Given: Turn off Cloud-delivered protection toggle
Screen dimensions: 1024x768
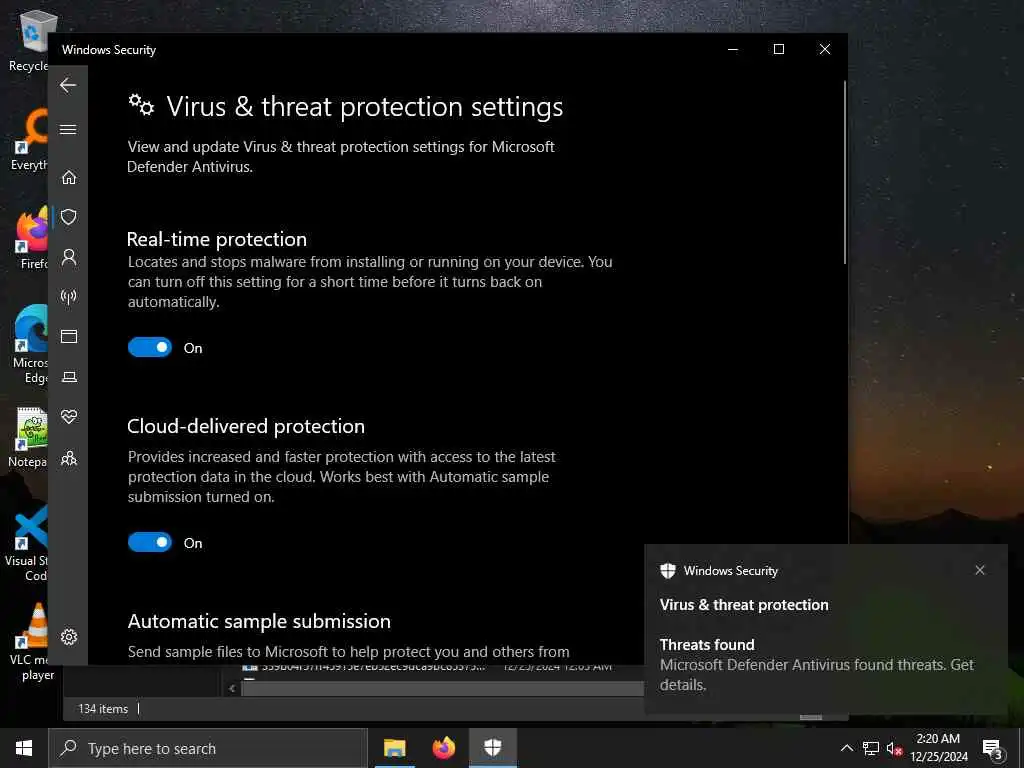Looking at the screenshot, I should pyautogui.click(x=150, y=542).
